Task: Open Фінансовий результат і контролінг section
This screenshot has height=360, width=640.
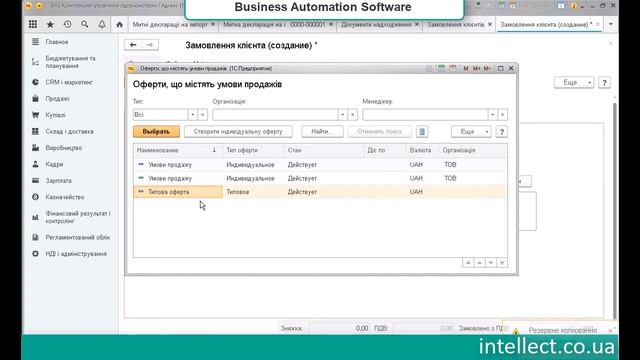Action: [x=78, y=217]
